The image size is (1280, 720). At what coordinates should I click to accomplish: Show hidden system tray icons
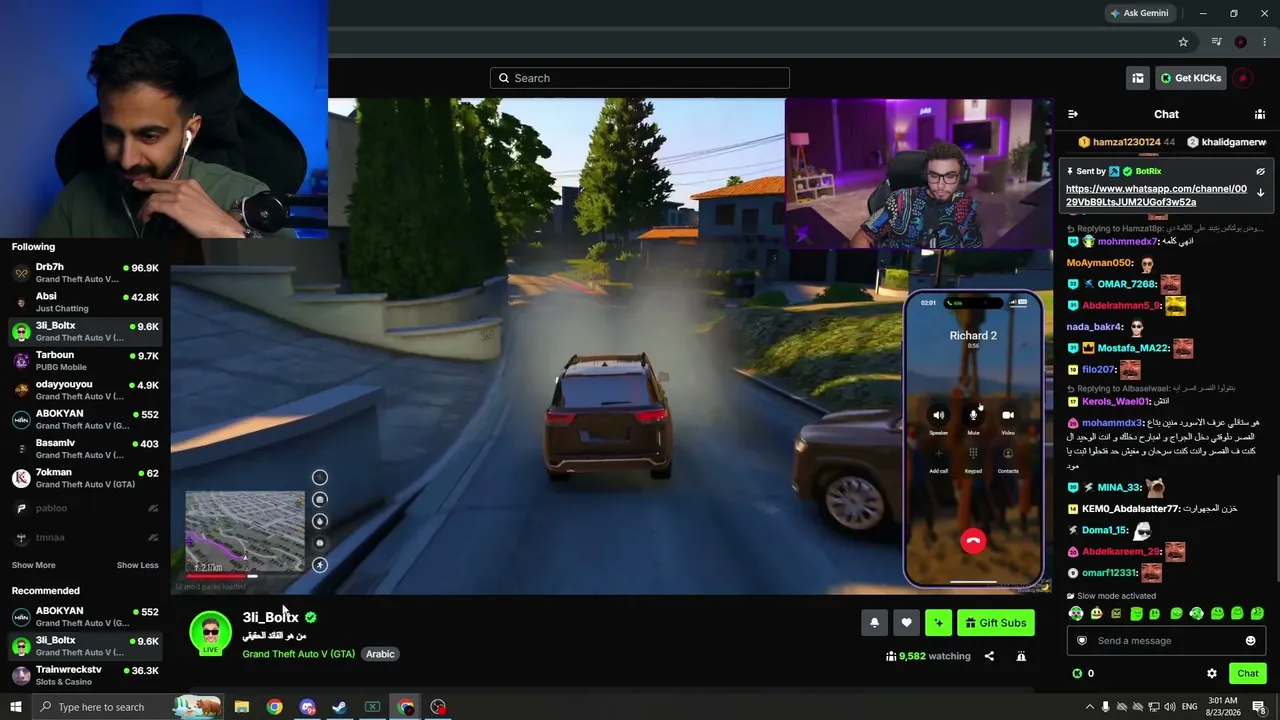(1090, 707)
